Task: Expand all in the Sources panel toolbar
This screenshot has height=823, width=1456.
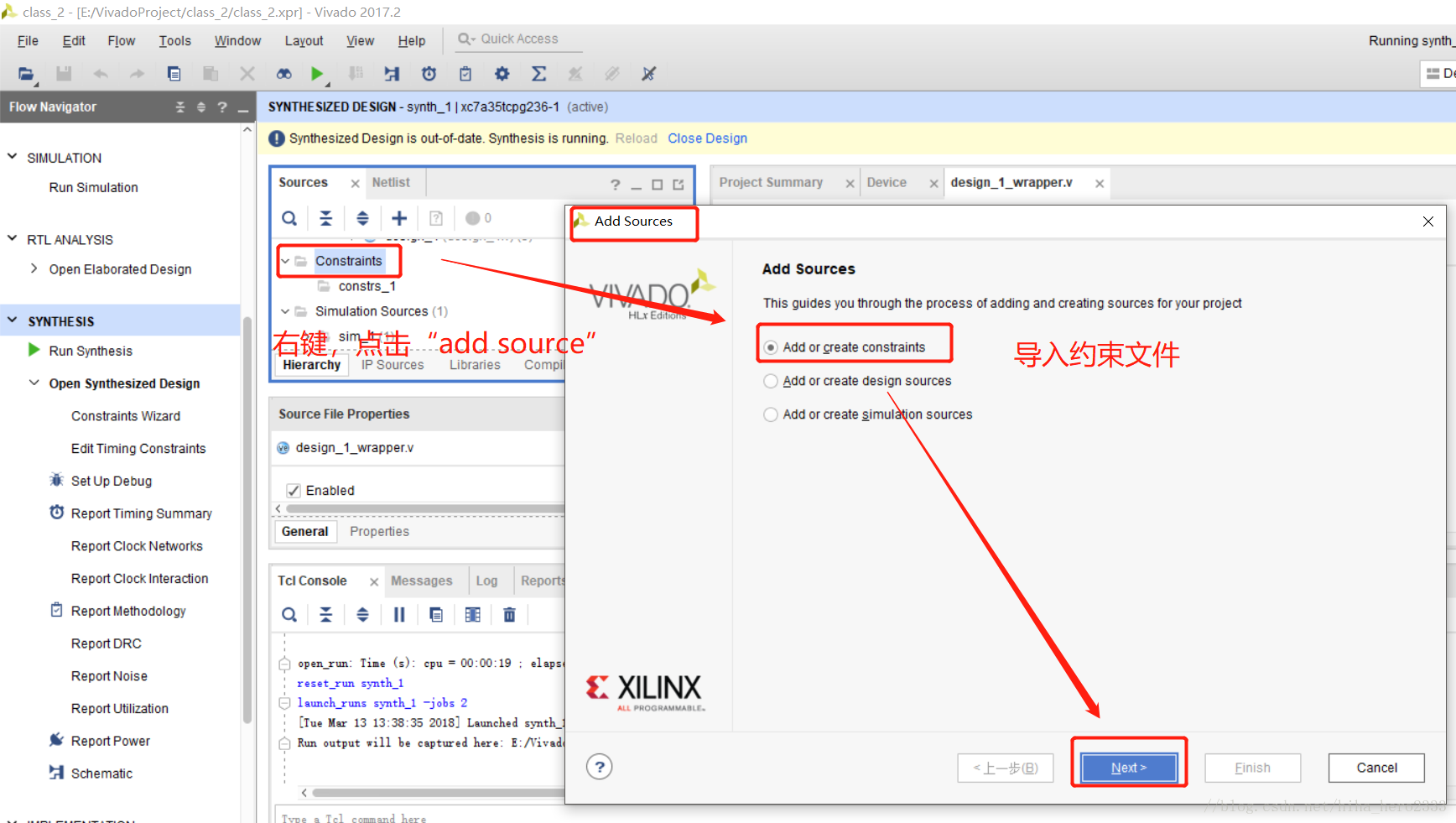Action: 362,218
